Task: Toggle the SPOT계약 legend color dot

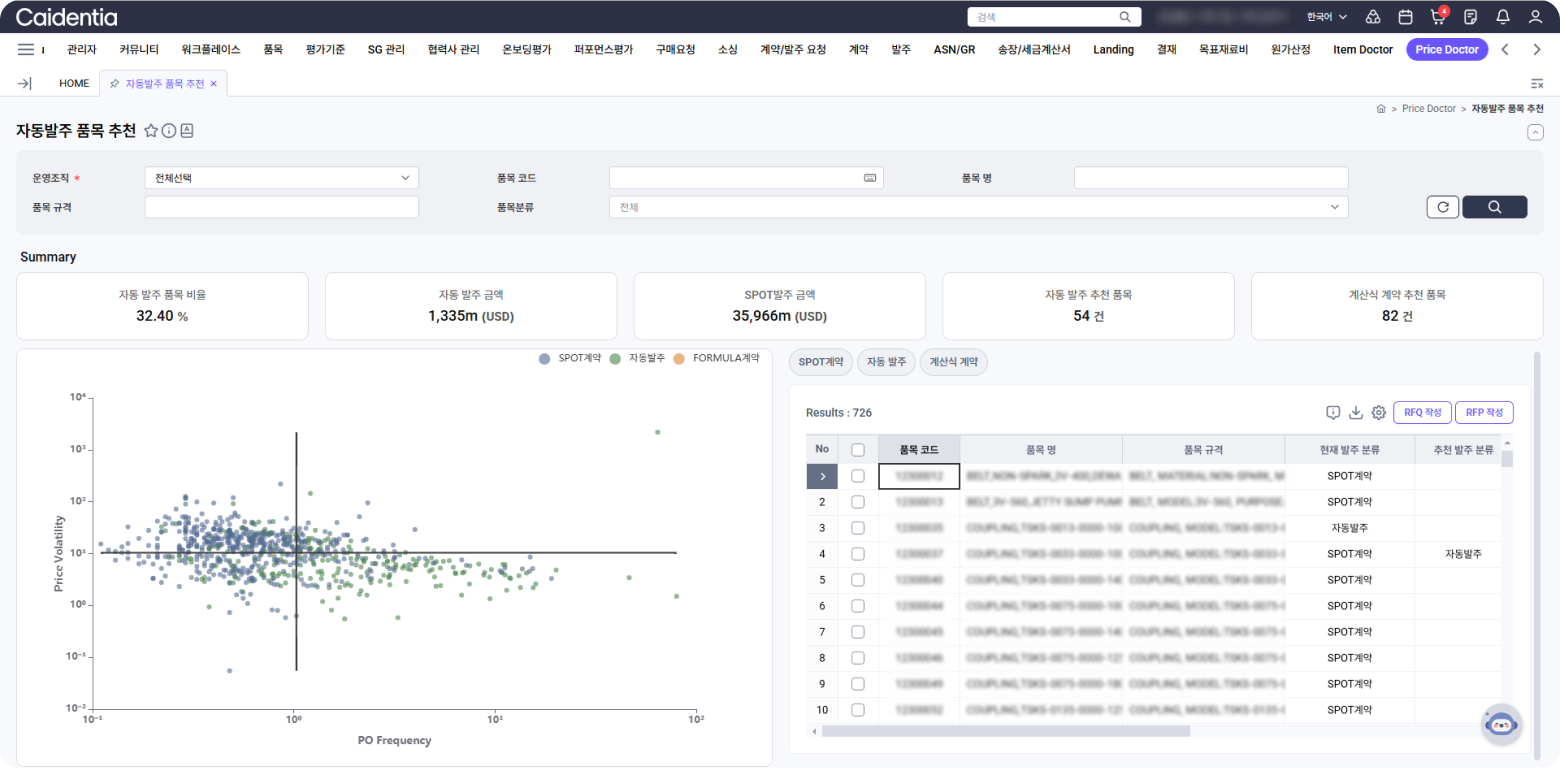Action: pyautogui.click(x=544, y=358)
